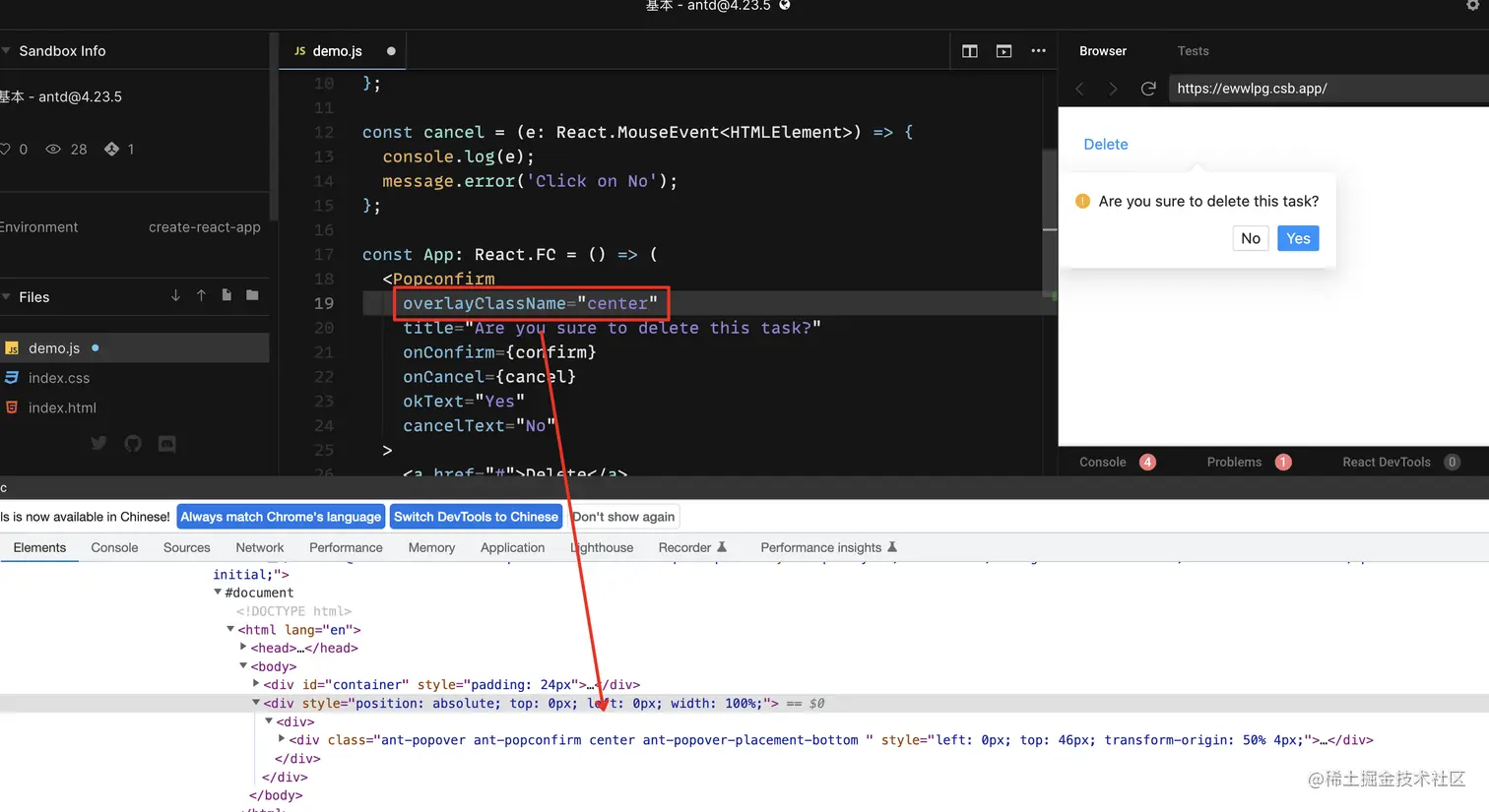Click the 0 badge on React DevTools

tap(1452, 462)
